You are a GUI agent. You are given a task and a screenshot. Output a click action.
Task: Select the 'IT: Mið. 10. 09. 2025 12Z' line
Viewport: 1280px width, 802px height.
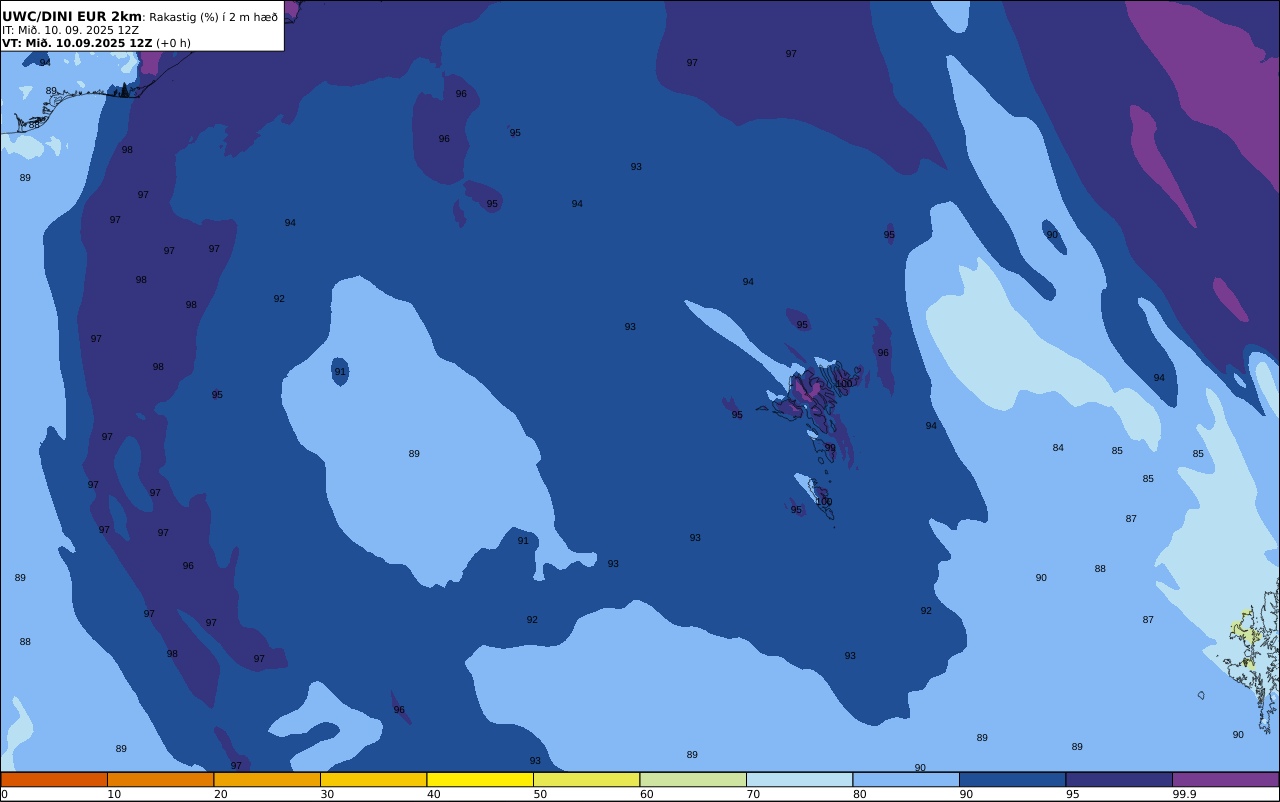tap(70, 30)
